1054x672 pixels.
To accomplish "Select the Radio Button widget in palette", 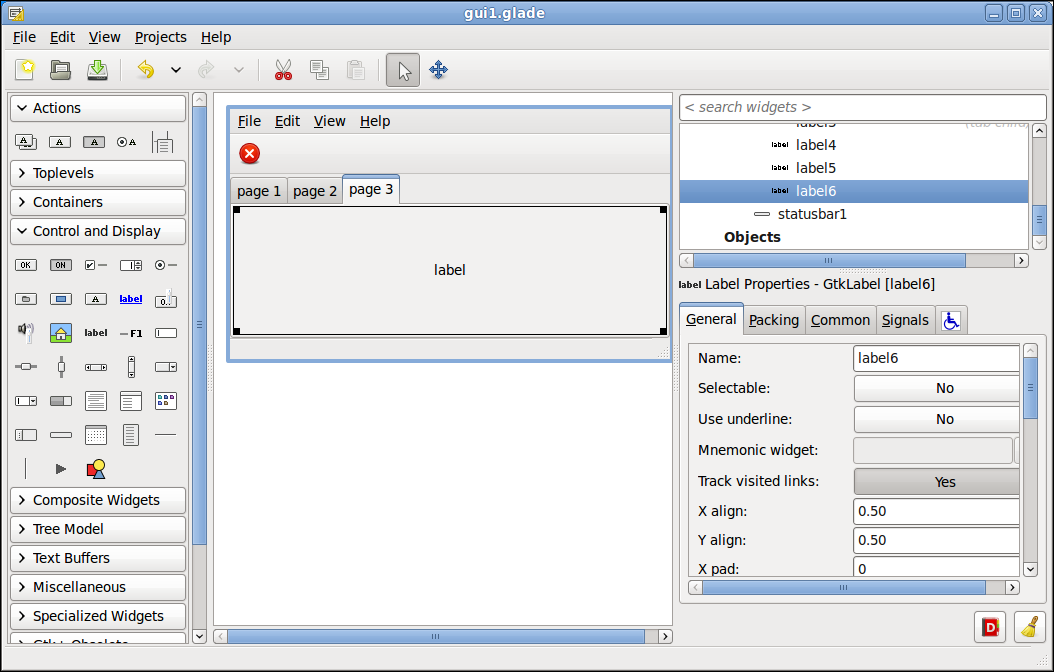I will click(x=165, y=265).
